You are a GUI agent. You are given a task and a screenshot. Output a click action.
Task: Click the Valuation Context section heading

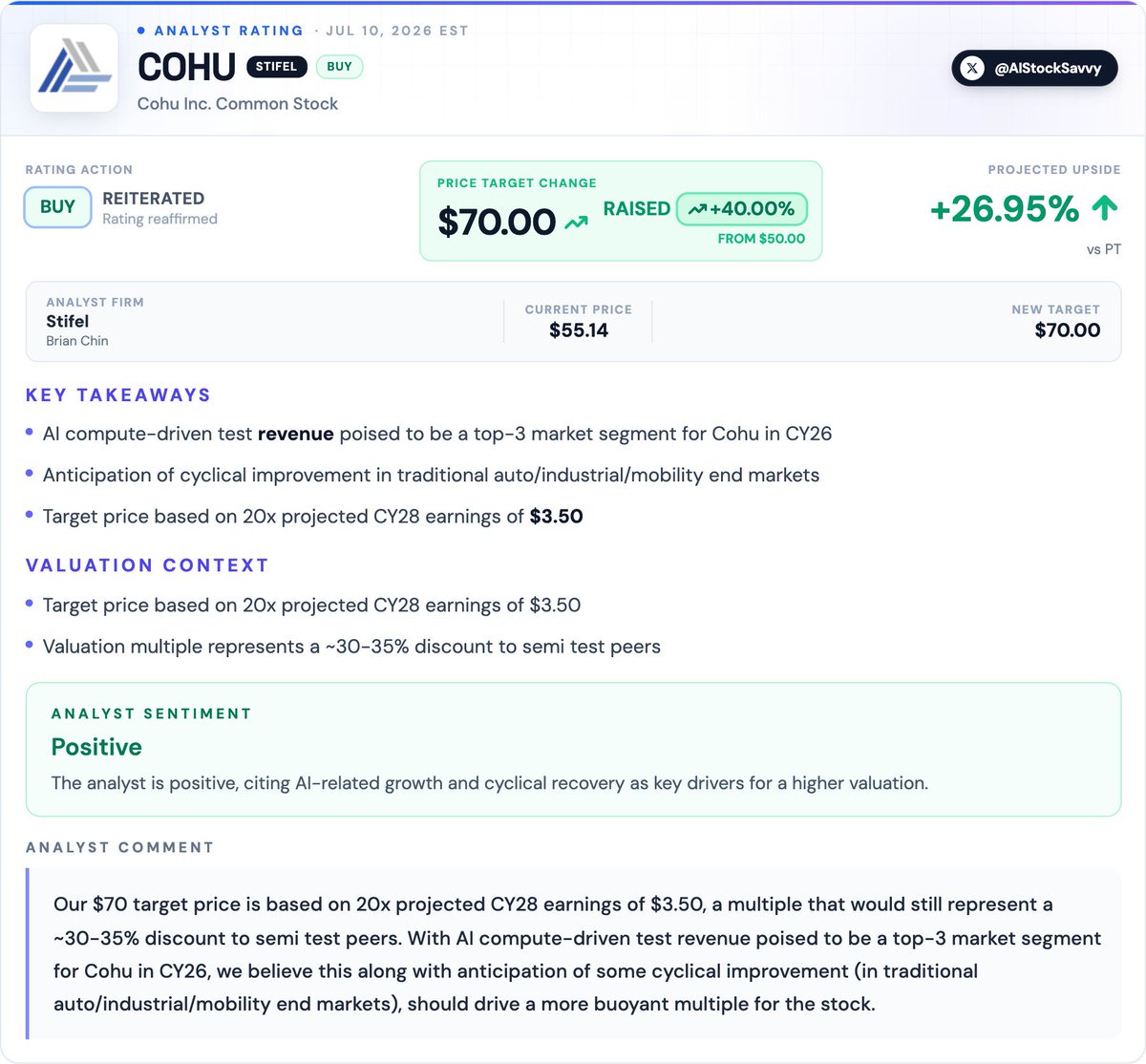tap(147, 565)
